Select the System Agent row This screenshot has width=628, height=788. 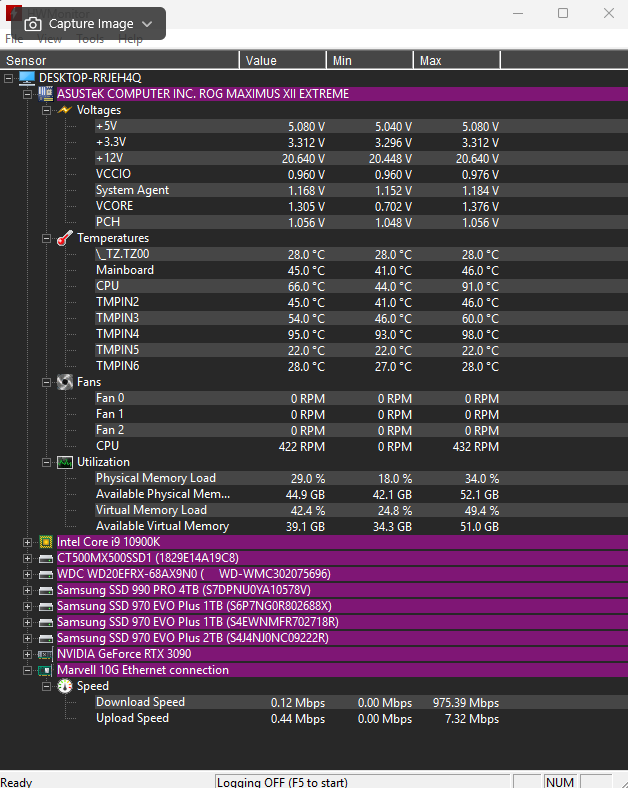(361, 190)
